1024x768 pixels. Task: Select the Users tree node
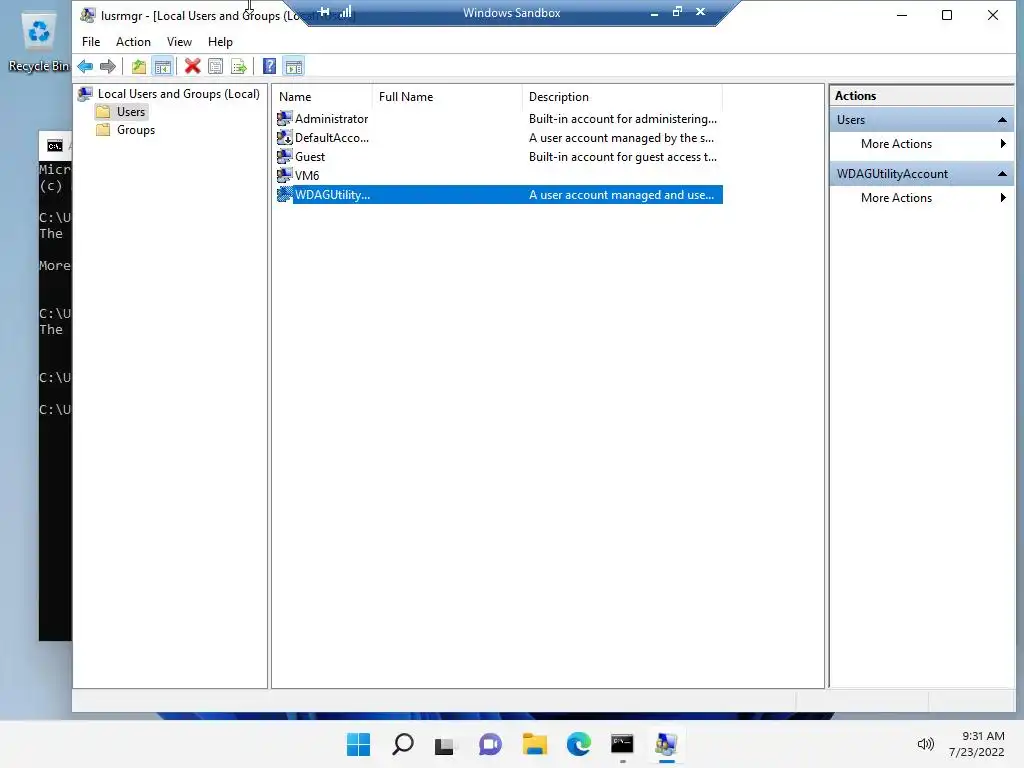[131, 112]
